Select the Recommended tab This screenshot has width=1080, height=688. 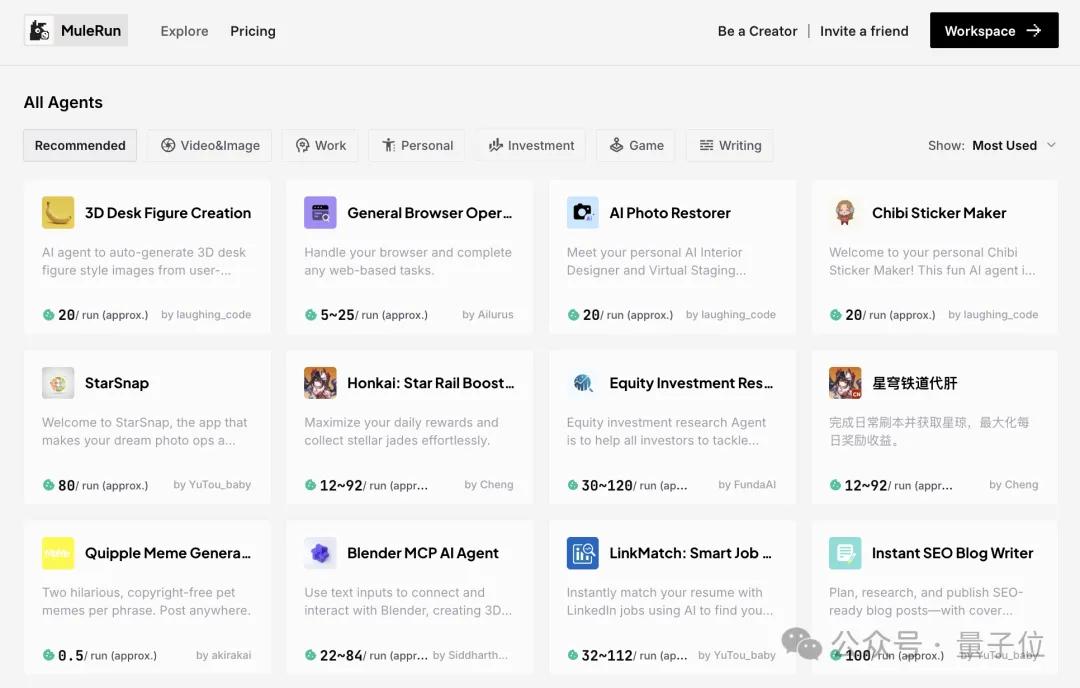click(x=80, y=145)
